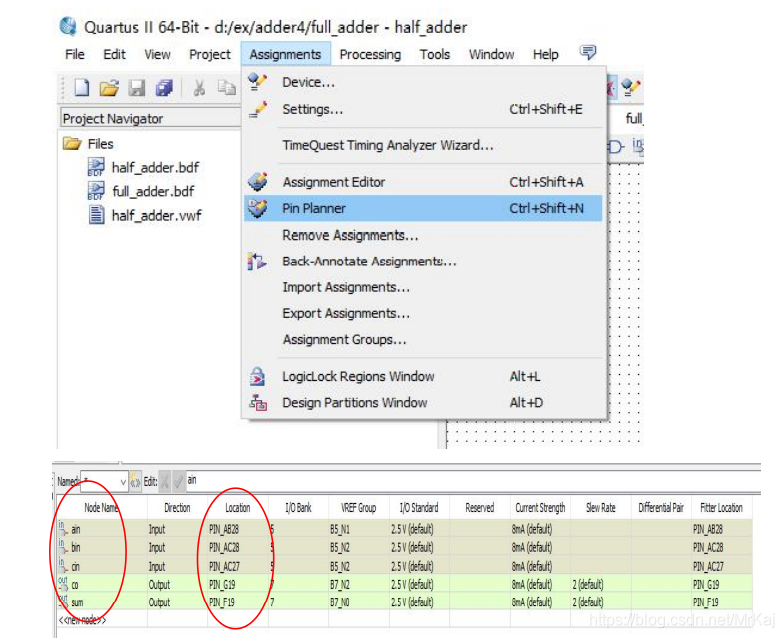Click the Open folder toolbar icon

(x=108, y=88)
